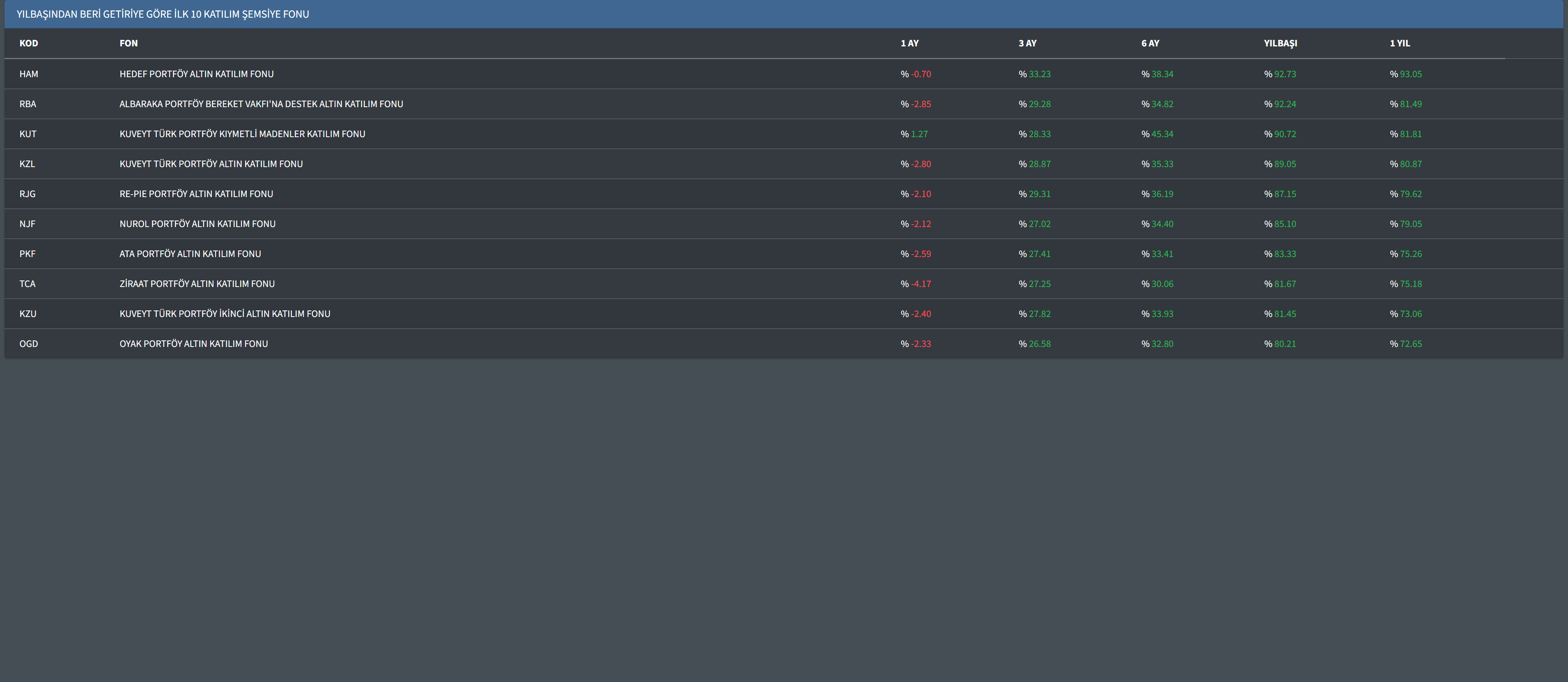Click the table title about Katılım Şemsiye Fonu
The image size is (1568, 682).
pos(163,14)
